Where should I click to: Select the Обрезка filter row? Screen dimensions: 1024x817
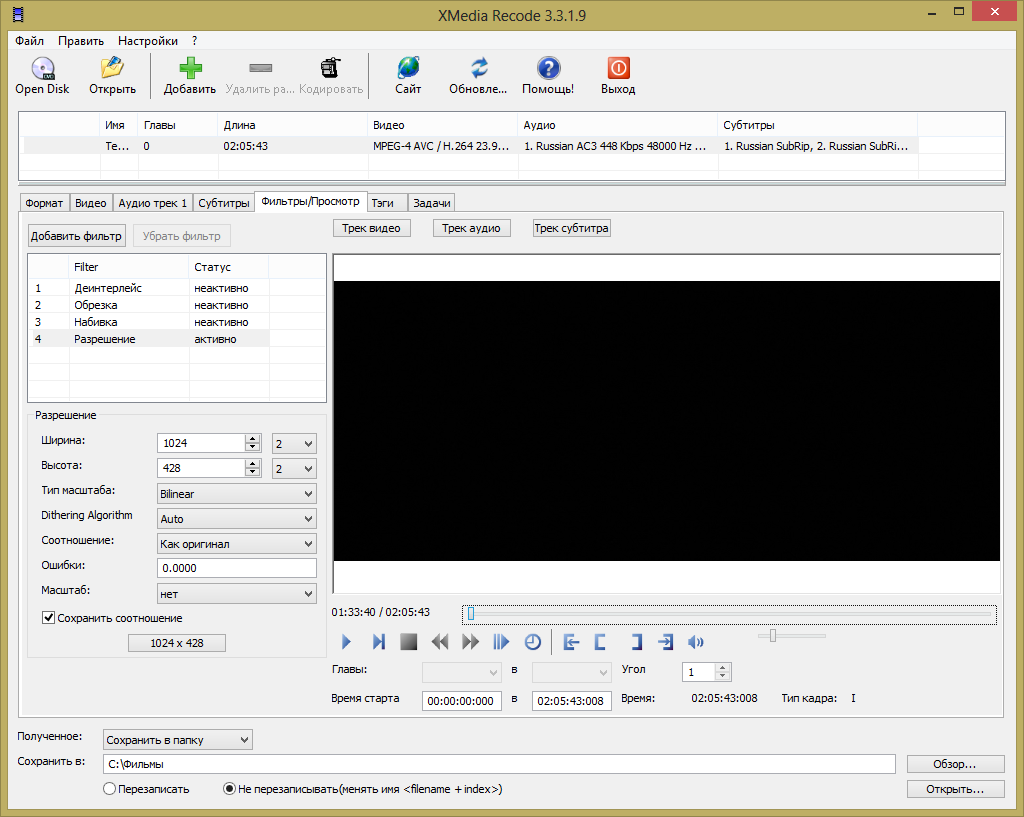coord(149,305)
